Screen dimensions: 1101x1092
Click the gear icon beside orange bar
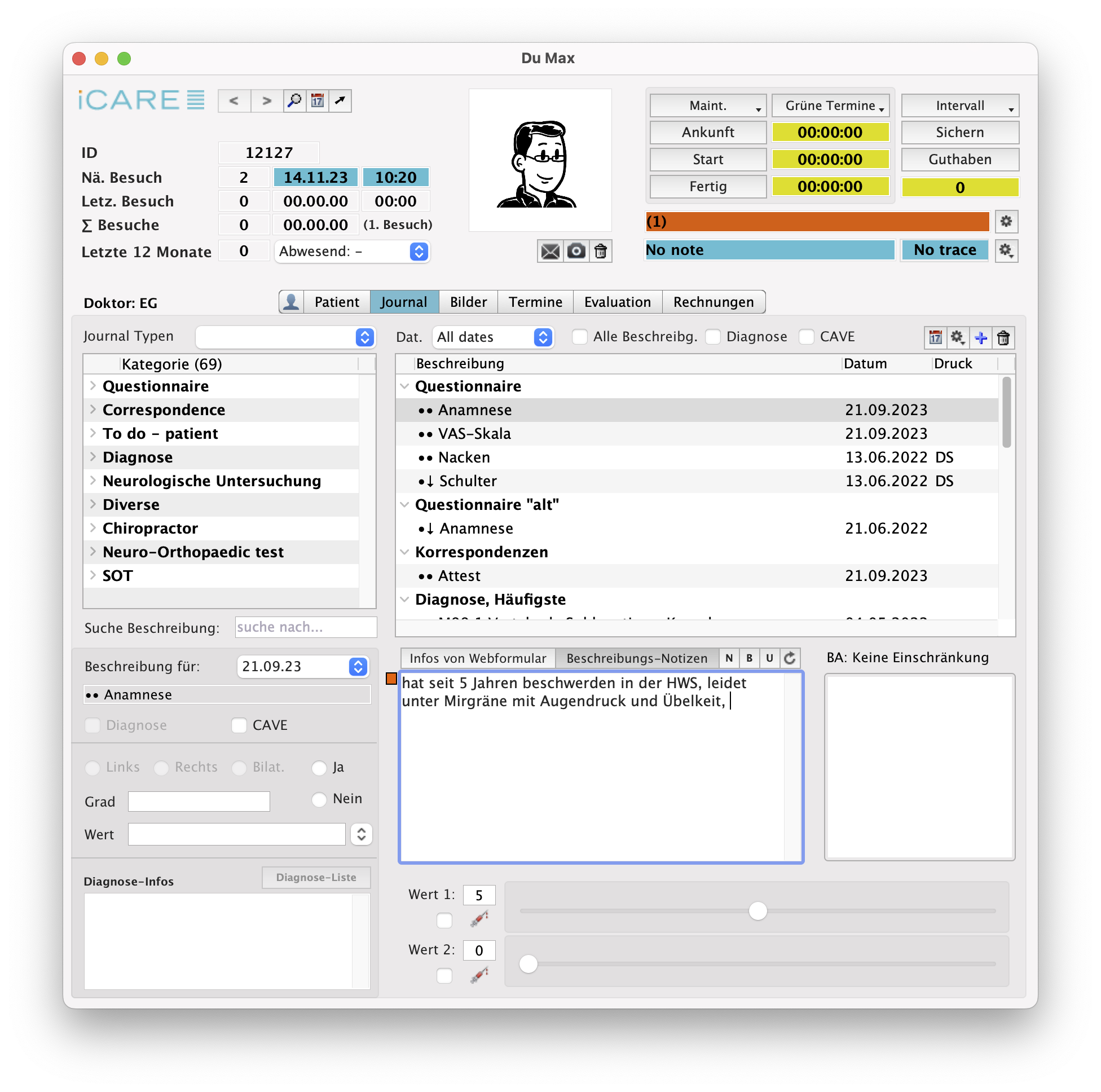[x=1006, y=222]
